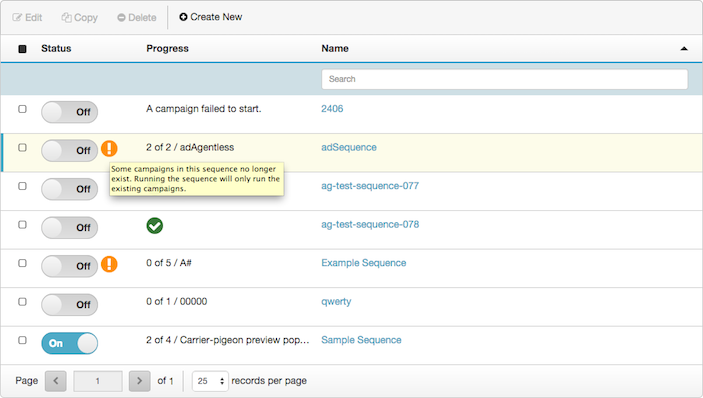Go to the previous page arrow

tap(56, 381)
